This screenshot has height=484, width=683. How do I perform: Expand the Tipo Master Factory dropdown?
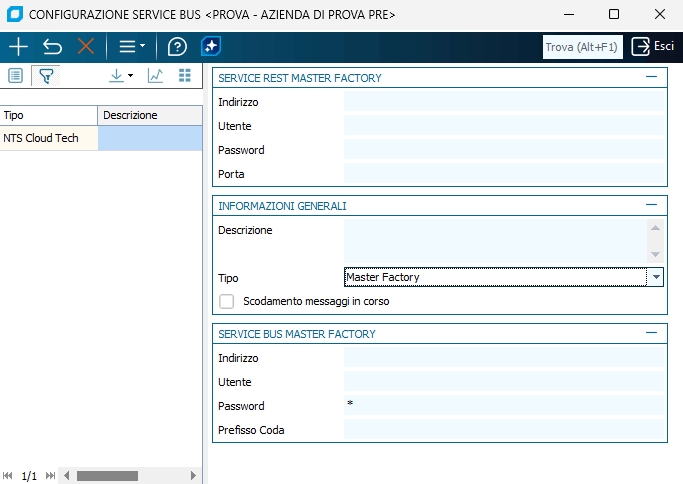[656, 277]
